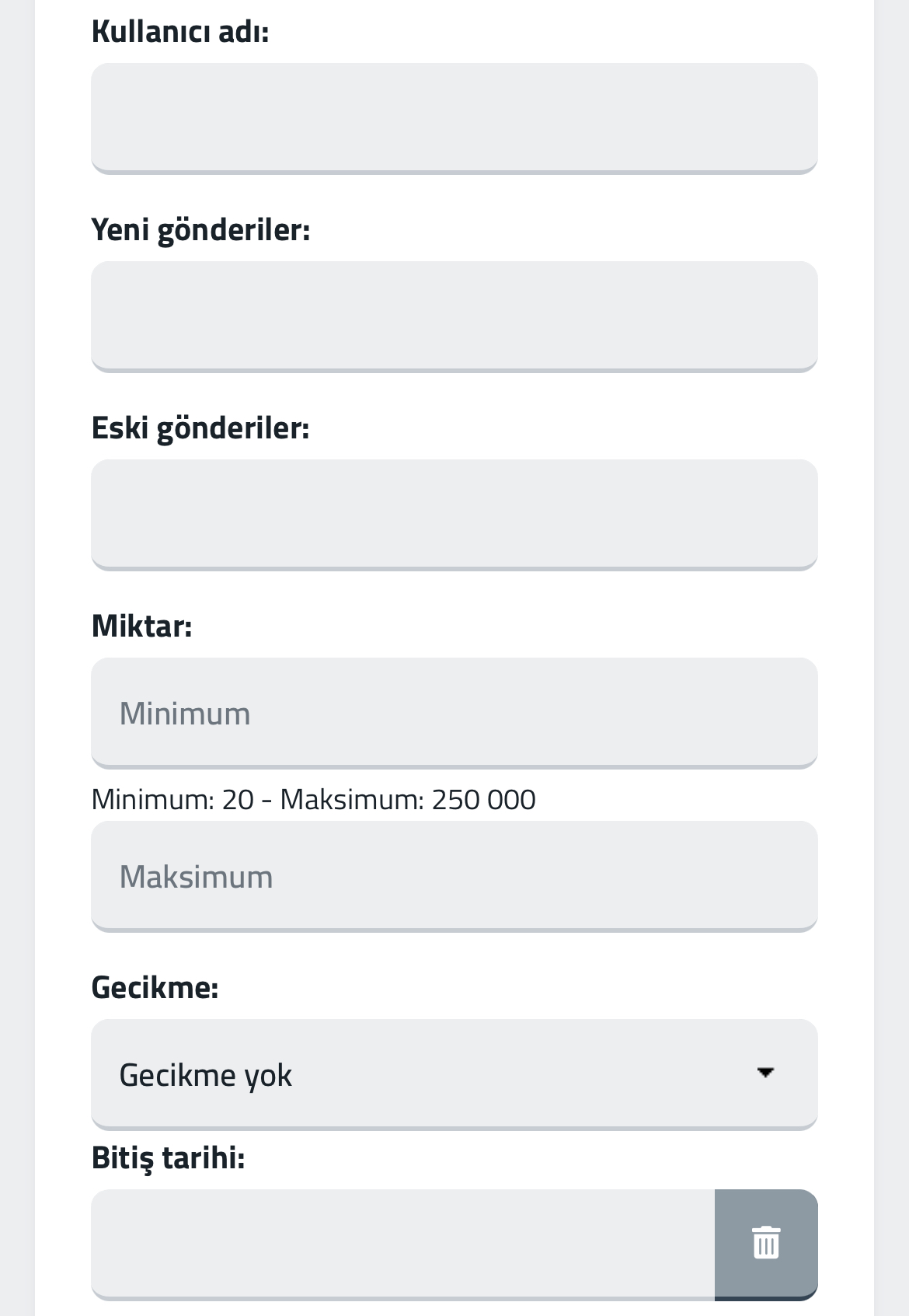Click the 'Minimum: 20 - Maksimum: 250 000' hint
This screenshot has height=1316, width=909.
313,800
